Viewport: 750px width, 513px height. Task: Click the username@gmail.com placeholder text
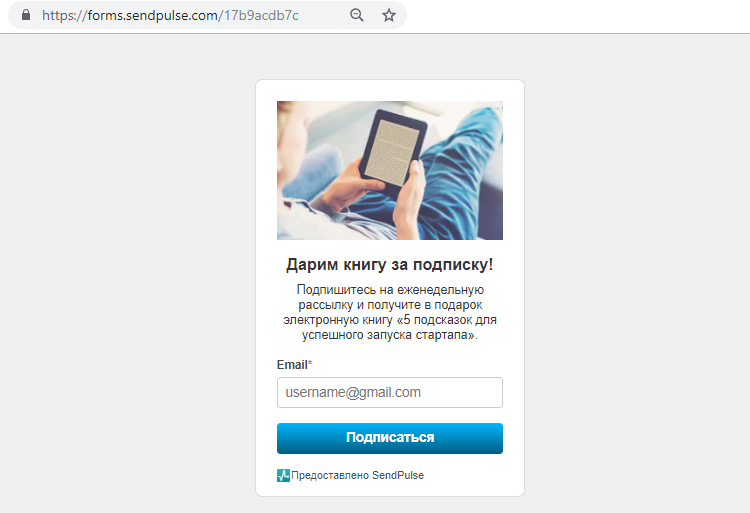(353, 393)
